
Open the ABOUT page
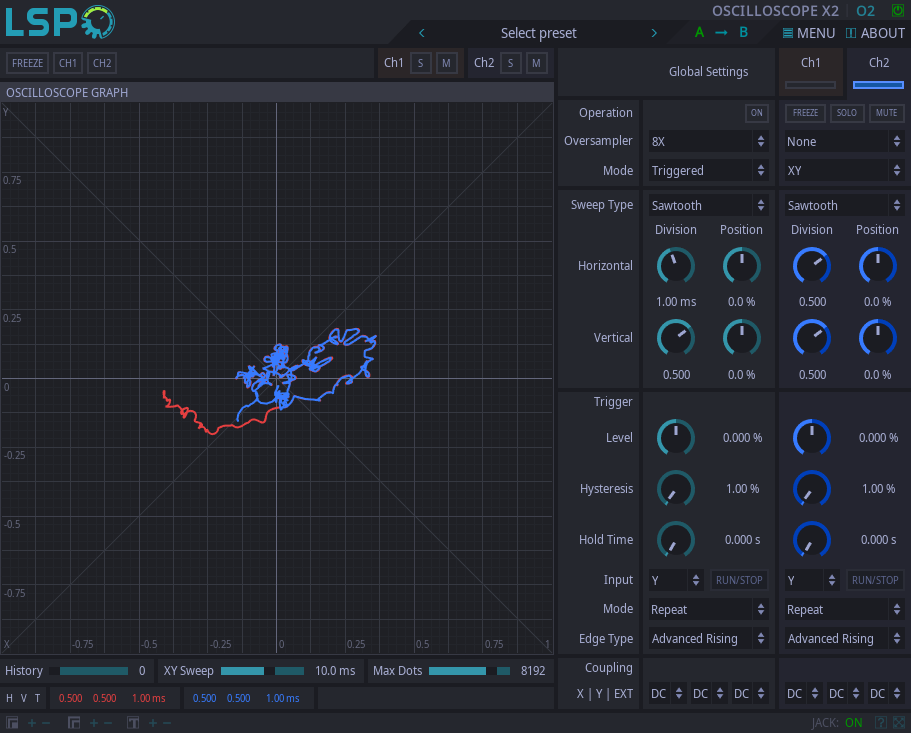click(x=875, y=33)
